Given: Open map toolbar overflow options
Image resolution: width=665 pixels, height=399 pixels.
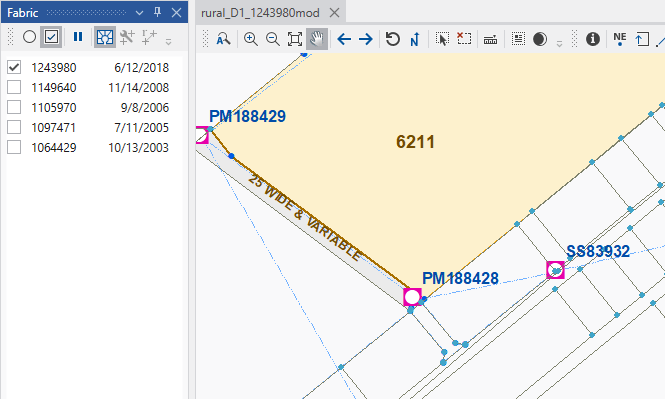Looking at the screenshot, I should click(x=559, y=43).
